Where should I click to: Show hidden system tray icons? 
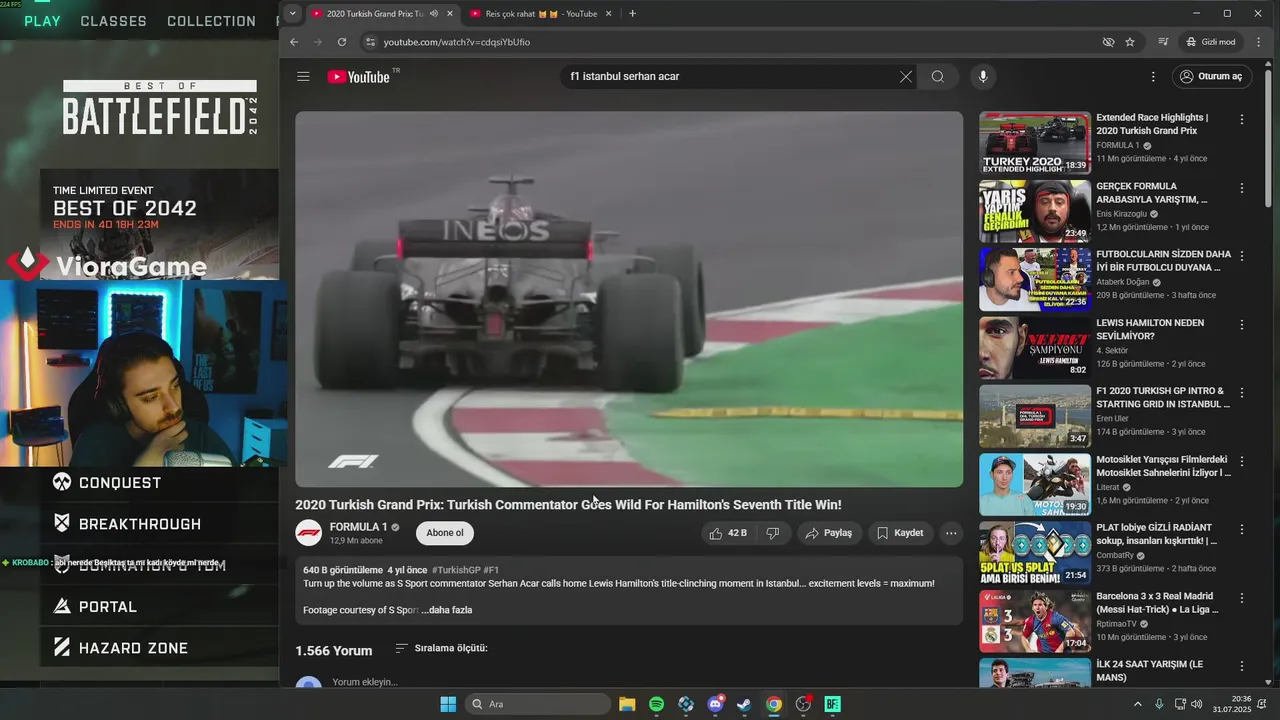tap(1137, 704)
